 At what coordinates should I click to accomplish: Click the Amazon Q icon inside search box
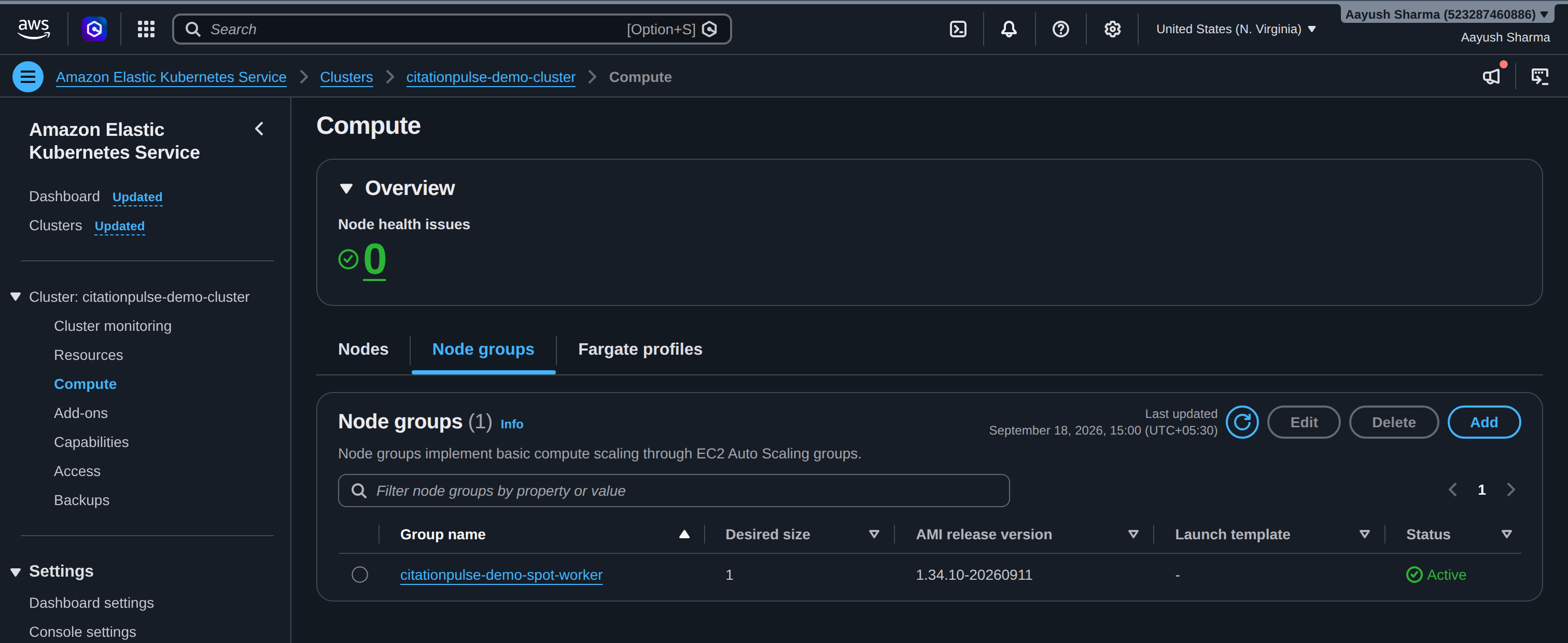pos(709,29)
